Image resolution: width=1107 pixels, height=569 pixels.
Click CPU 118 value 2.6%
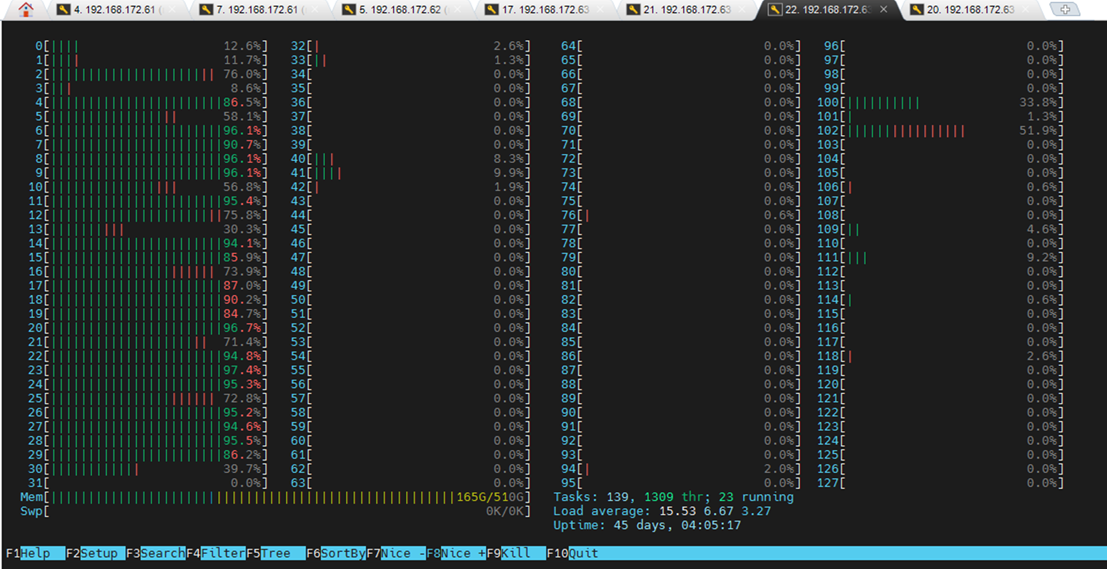[1042, 357]
